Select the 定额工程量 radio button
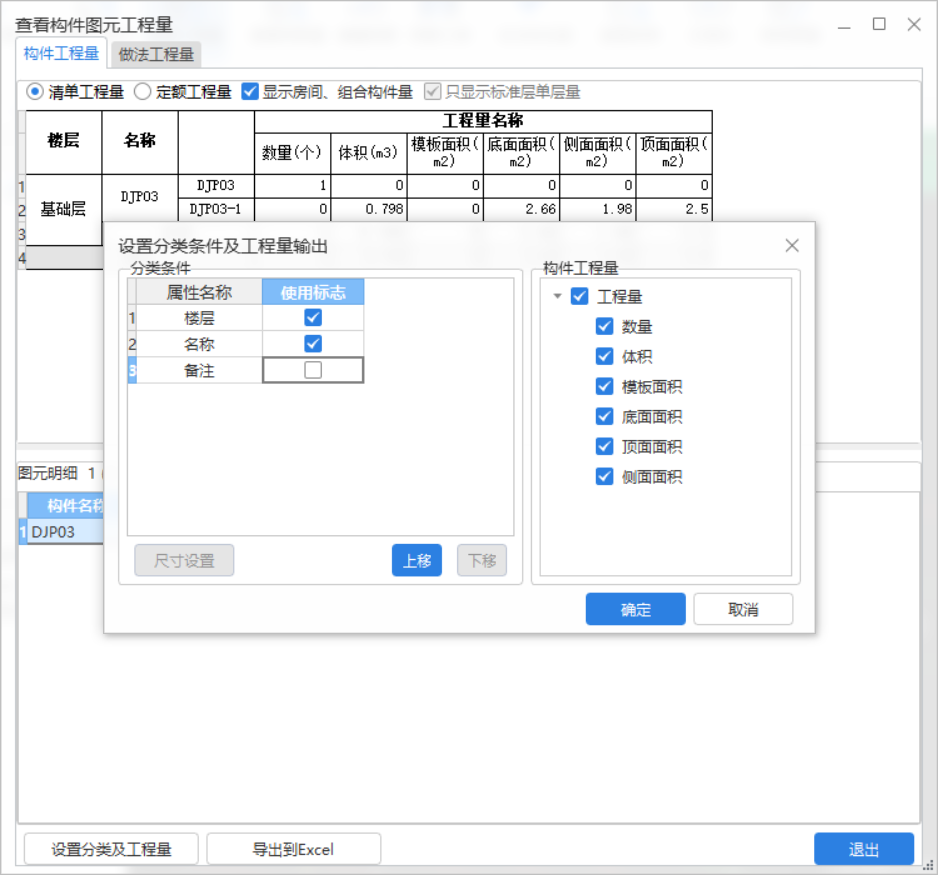 tap(142, 92)
